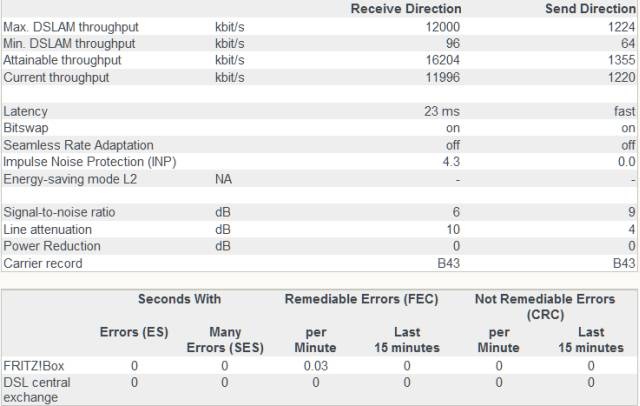The width and height of the screenshot is (640, 406).
Task: Select the Line attenuation row label
Action: pyautogui.click(x=51, y=230)
